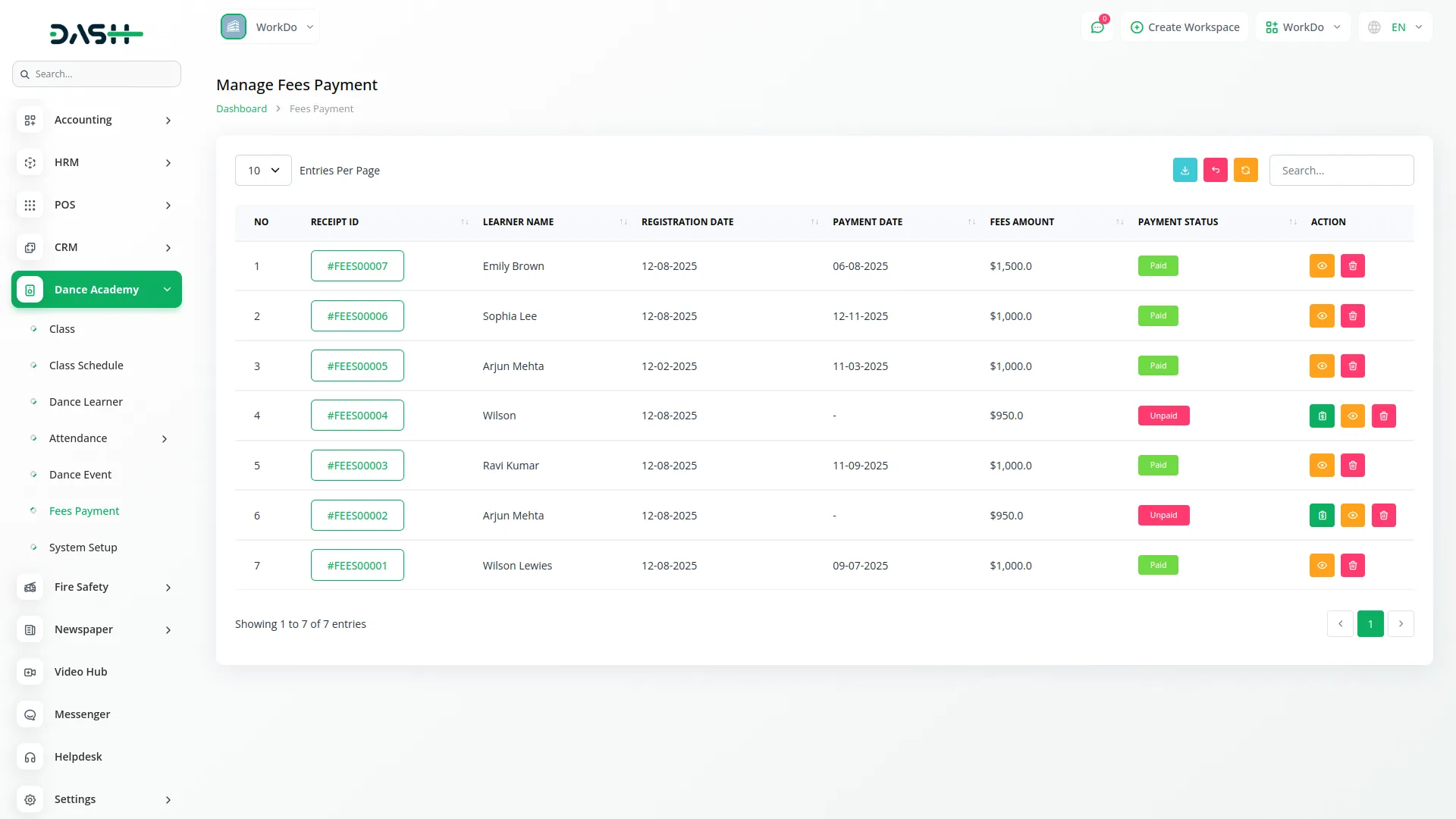Open the entries per page dropdown
The width and height of the screenshot is (1456, 819).
tap(263, 171)
